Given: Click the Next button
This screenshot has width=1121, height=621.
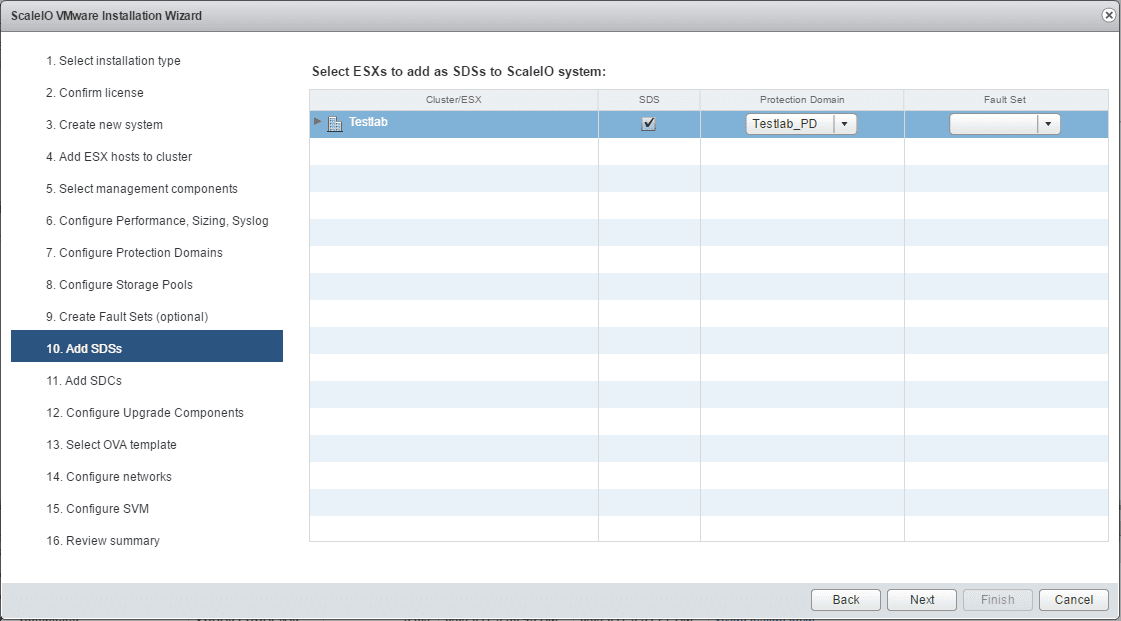Looking at the screenshot, I should [x=922, y=600].
